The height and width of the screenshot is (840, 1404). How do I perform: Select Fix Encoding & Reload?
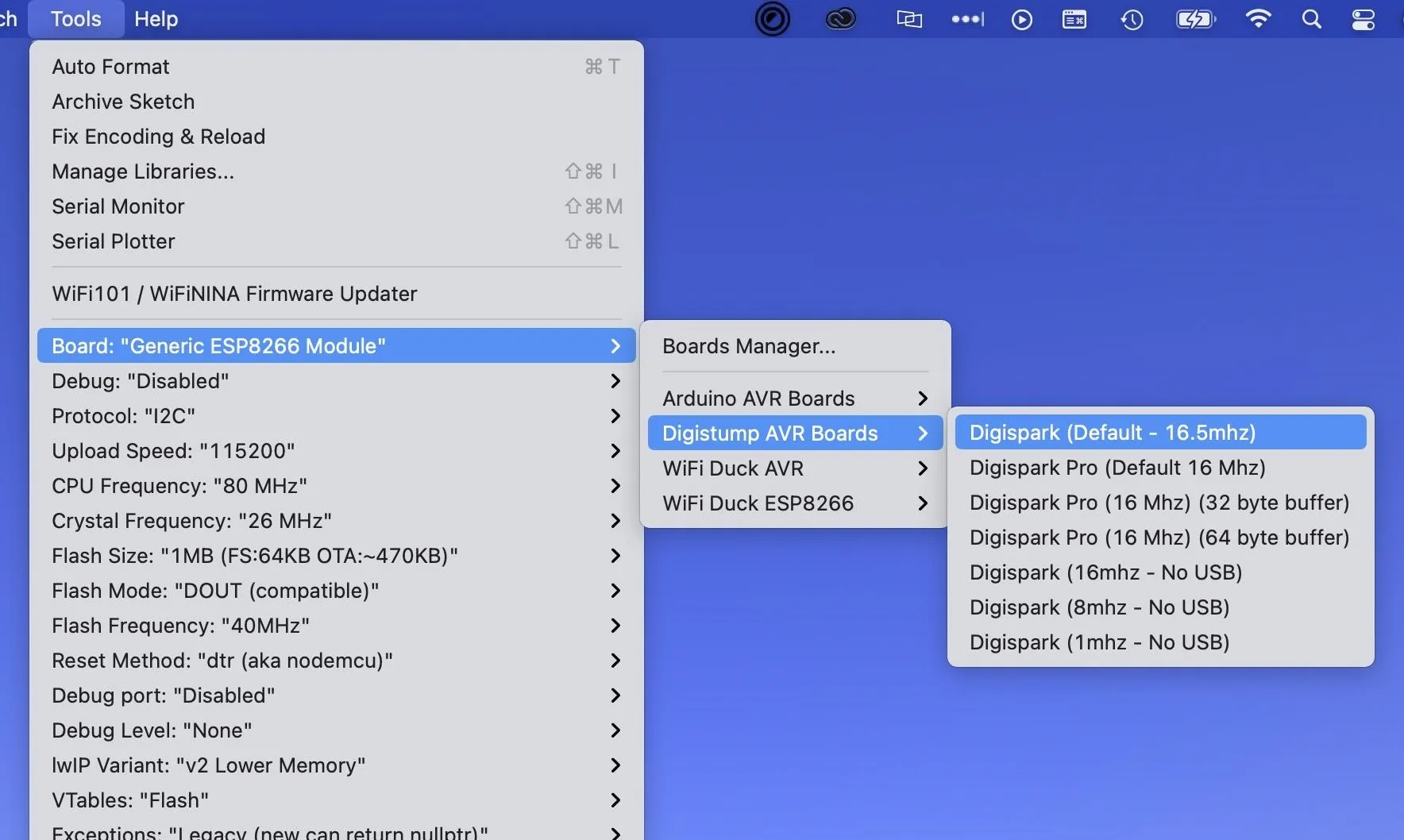pos(337,137)
